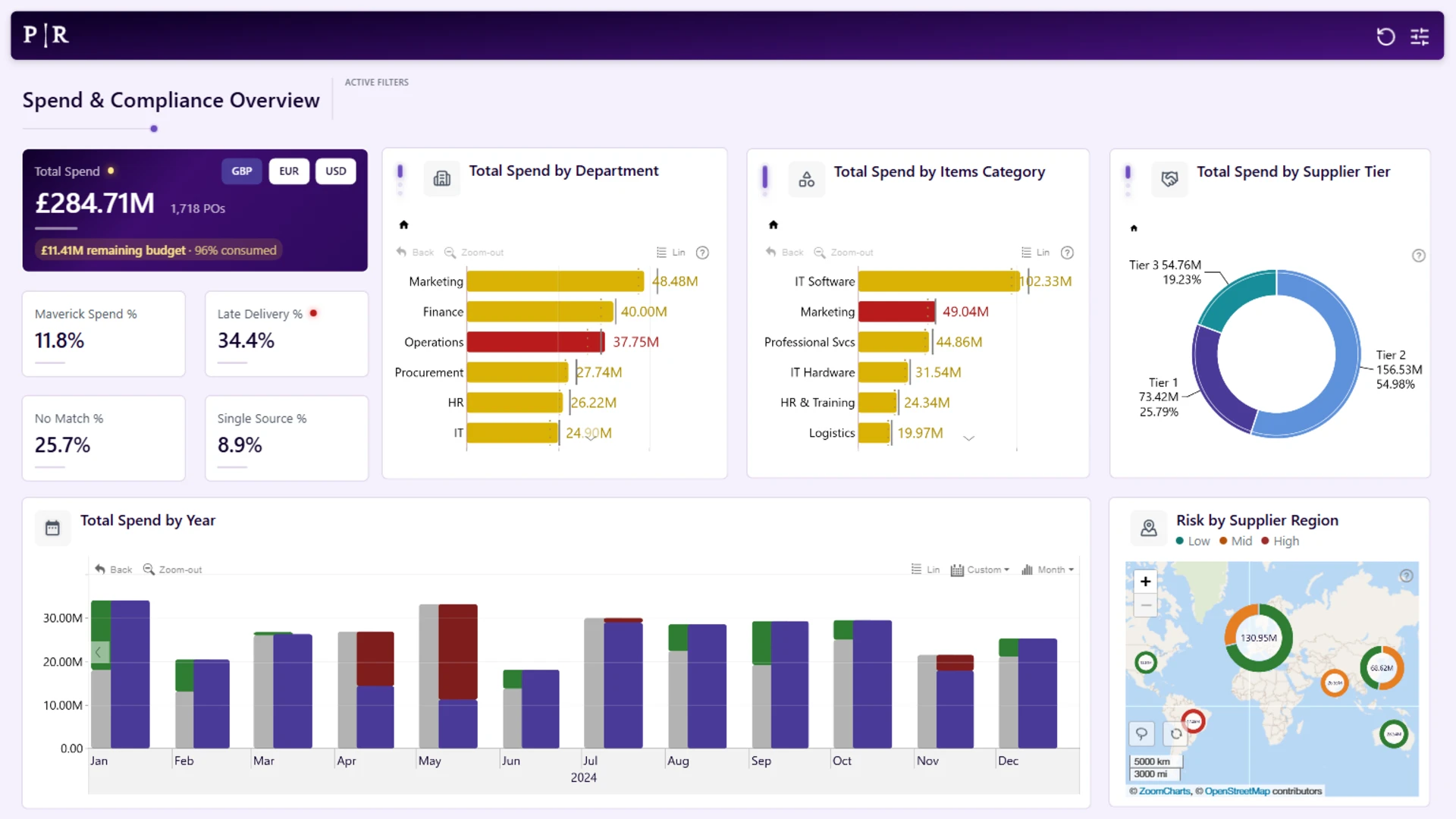Toggle the Mid risk legend item

(1235, 541)
